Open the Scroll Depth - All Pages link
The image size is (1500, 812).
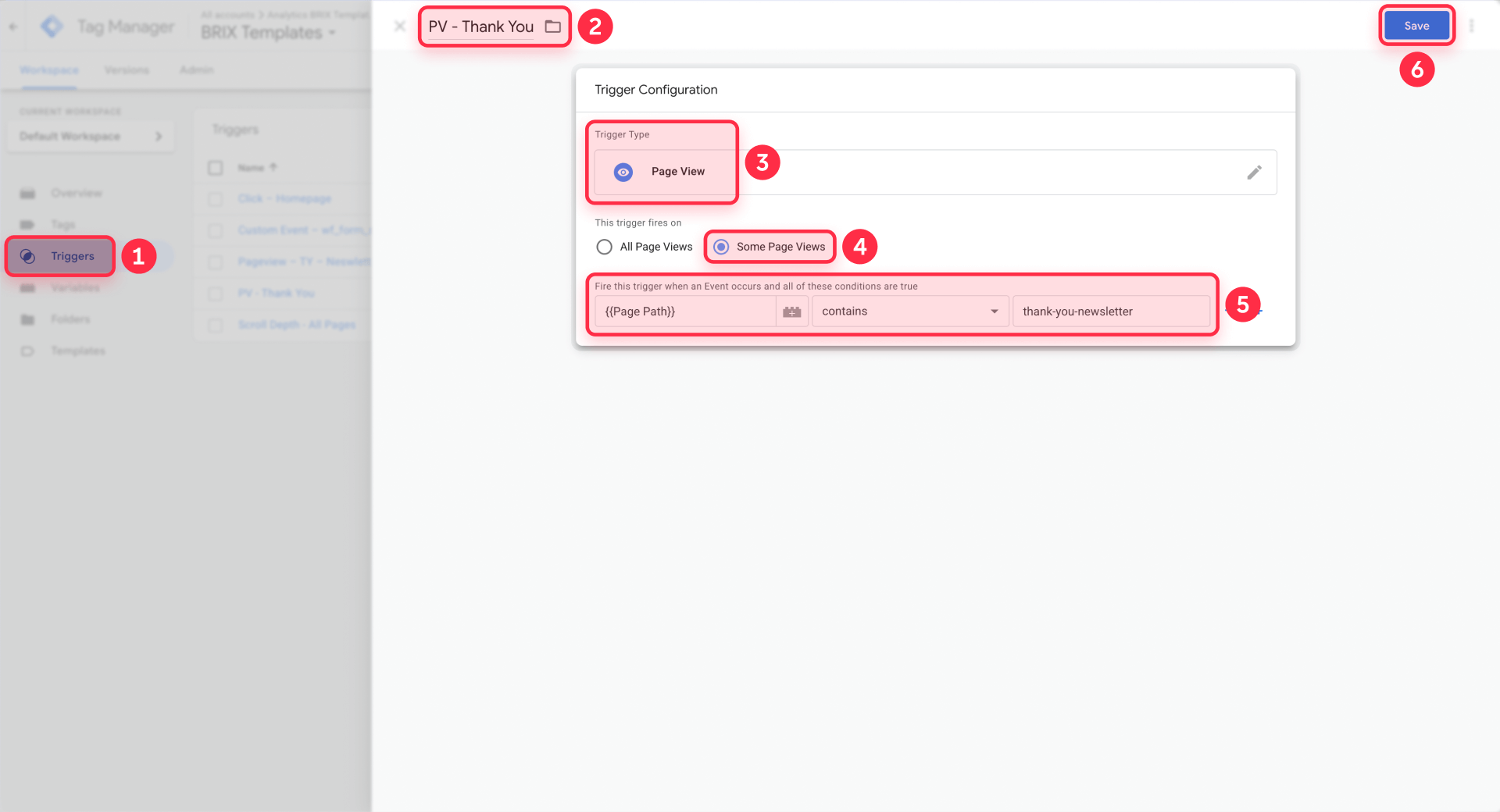pos(297,325)
